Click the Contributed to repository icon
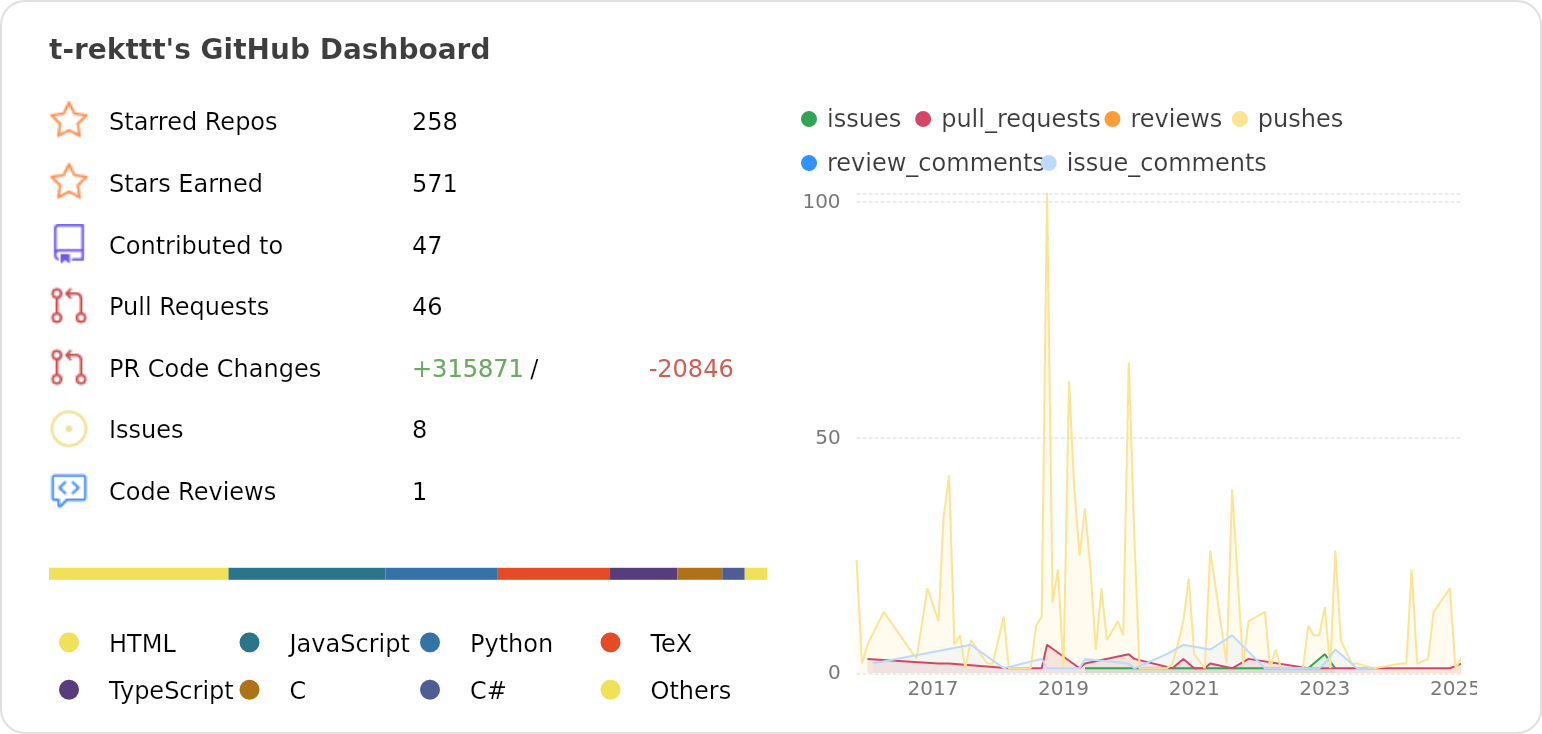Screen dimensions: 1542x734 coord(69,244)
